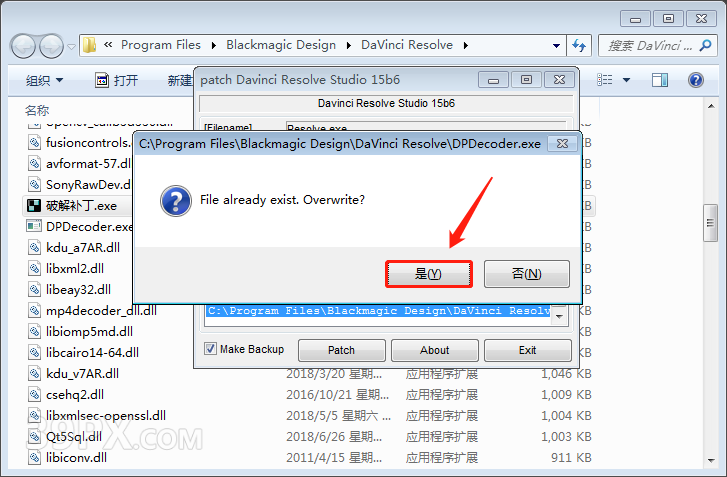Select libxmlsec-openssl.dll file
The height and width of the screenshot is (477, 727).
pyautogui.click(x=106, y=415)
